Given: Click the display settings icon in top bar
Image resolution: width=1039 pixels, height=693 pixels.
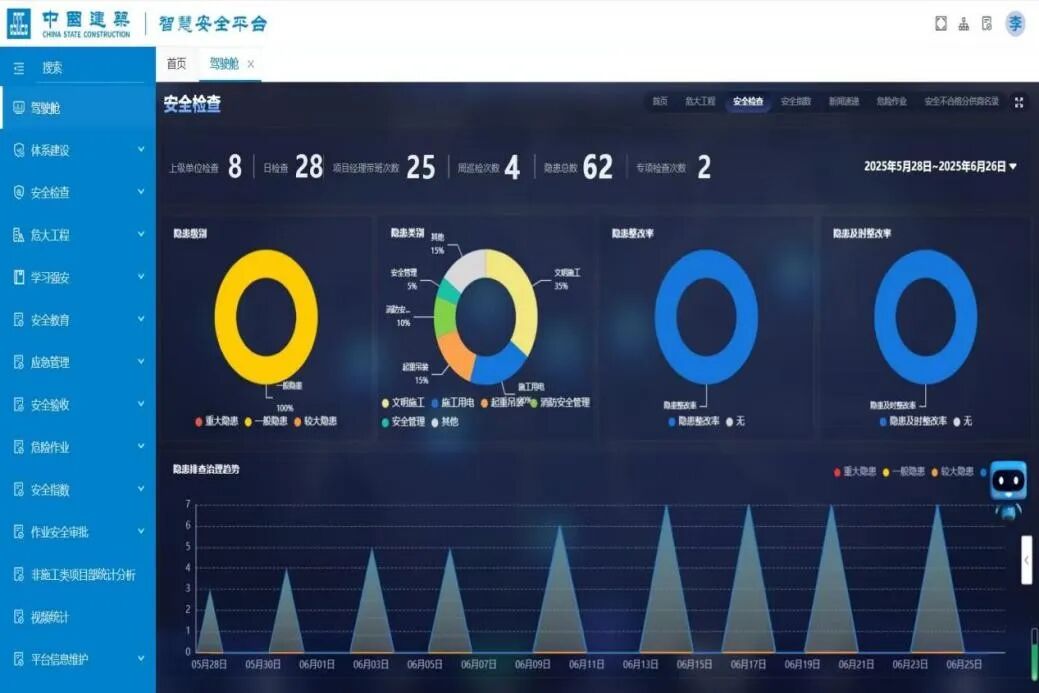Looking at the screenshot, I should click(940, 22).
